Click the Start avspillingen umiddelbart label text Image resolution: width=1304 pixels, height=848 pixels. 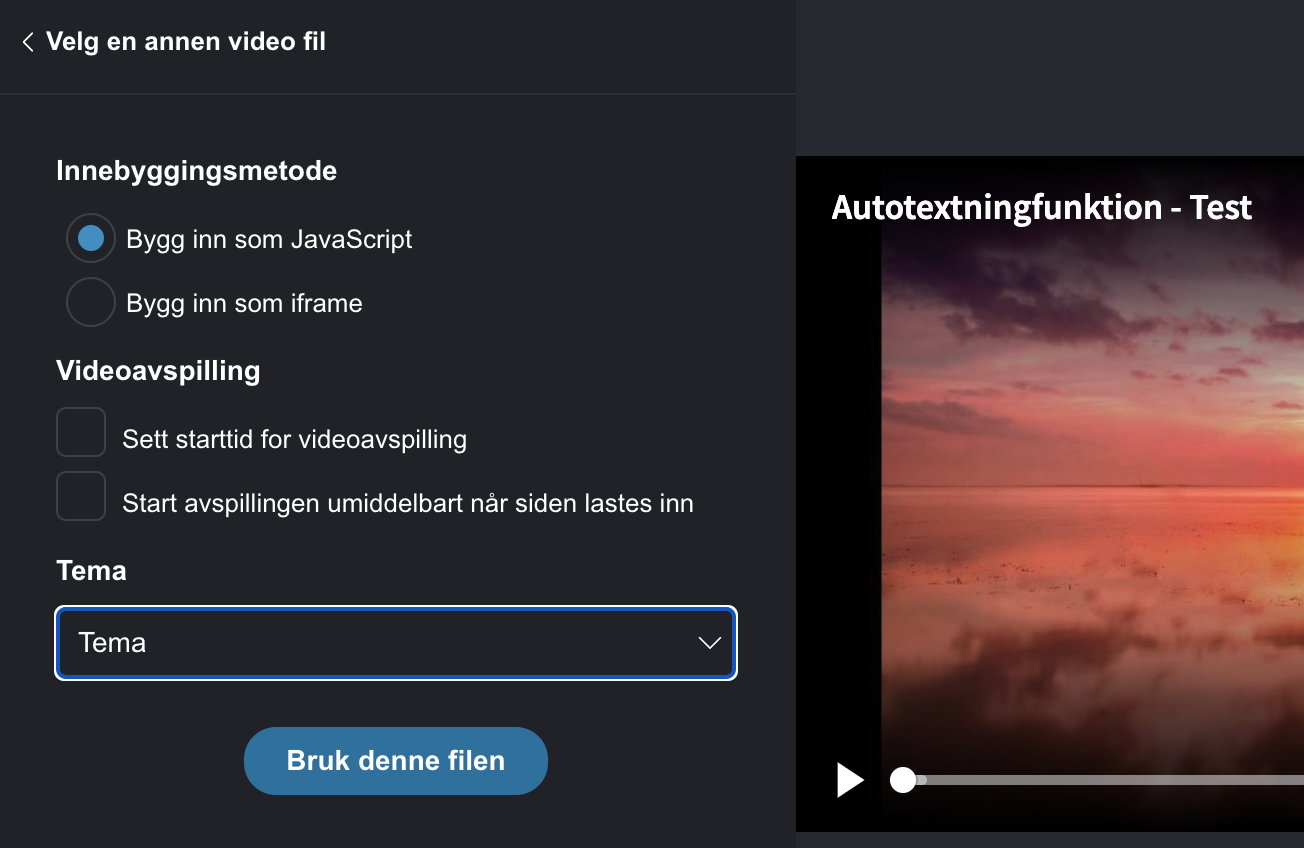click(408, 503)
